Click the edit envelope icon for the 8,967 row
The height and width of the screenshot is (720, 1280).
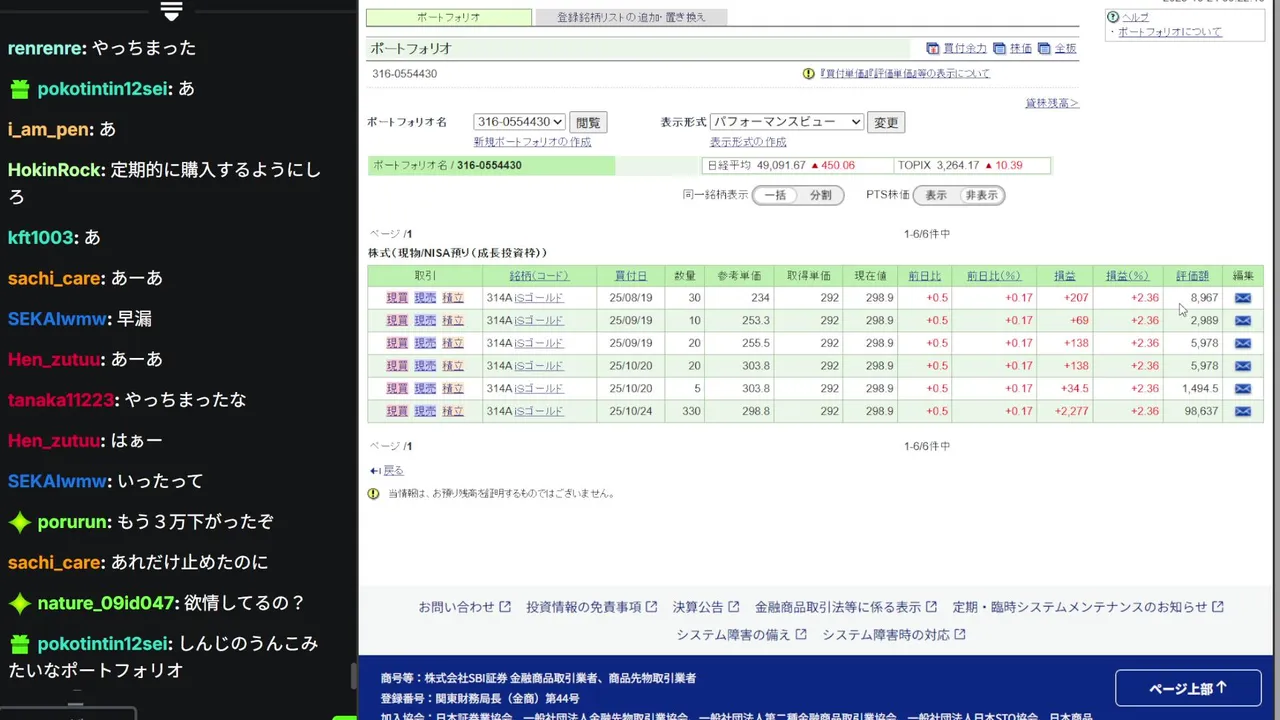click(1242, 298)
